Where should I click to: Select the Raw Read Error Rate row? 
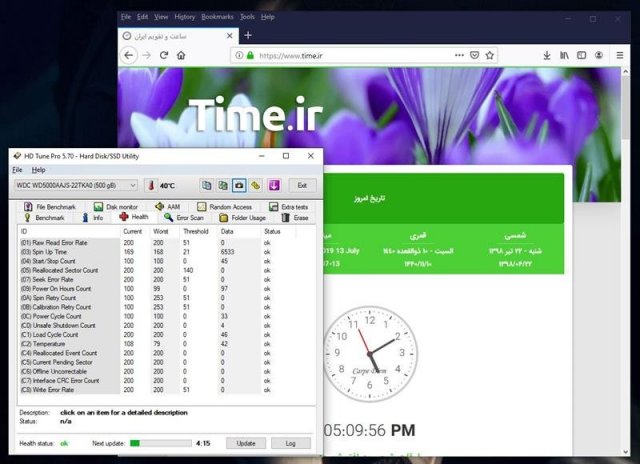click(x=156, y=242)
